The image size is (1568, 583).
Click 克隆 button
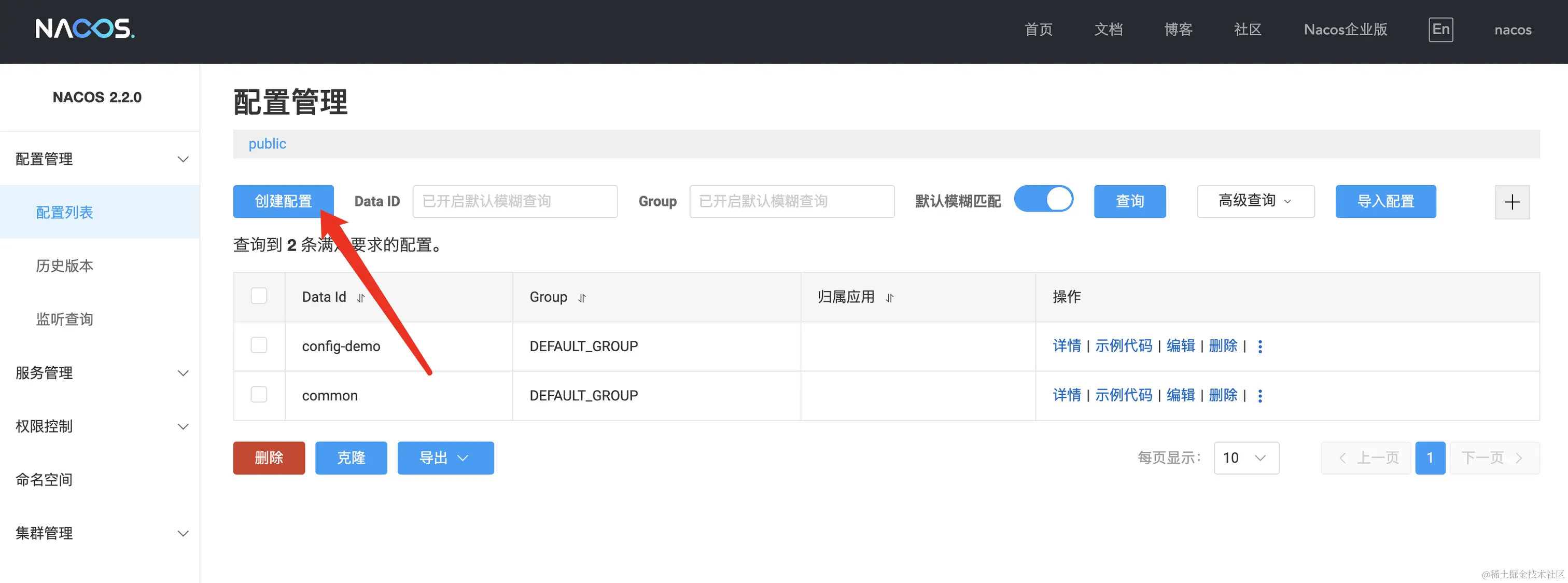[x=351, y=458]
